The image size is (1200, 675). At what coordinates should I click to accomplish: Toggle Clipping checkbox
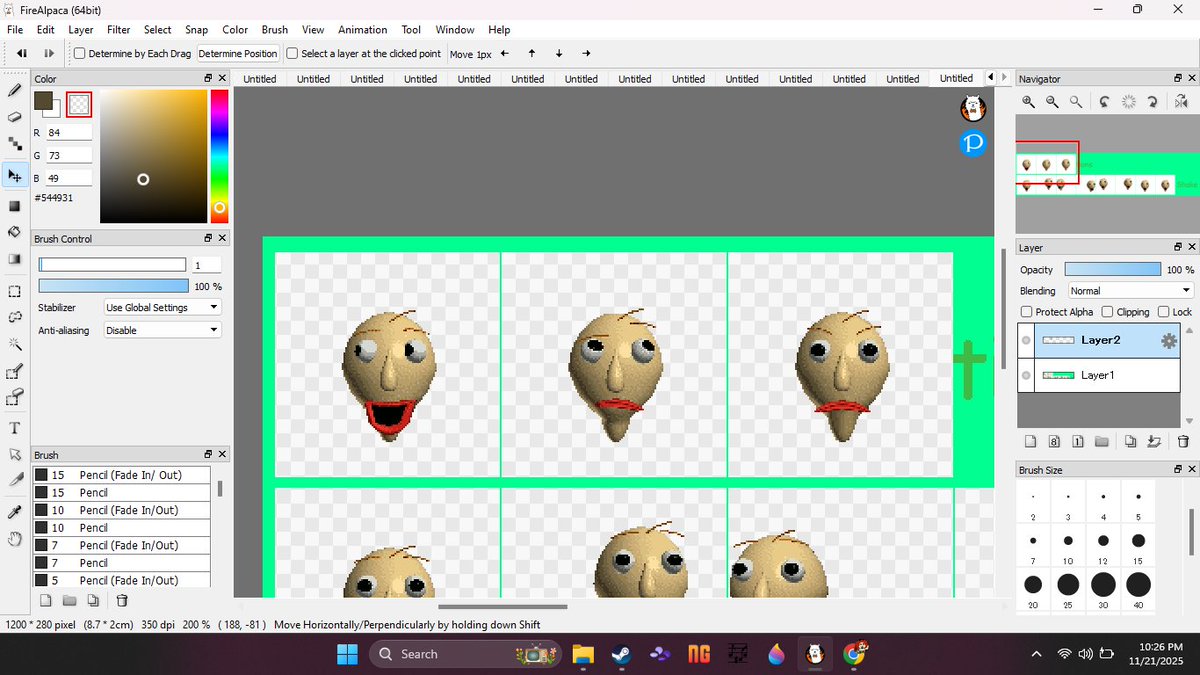[x=1108, y=312]
